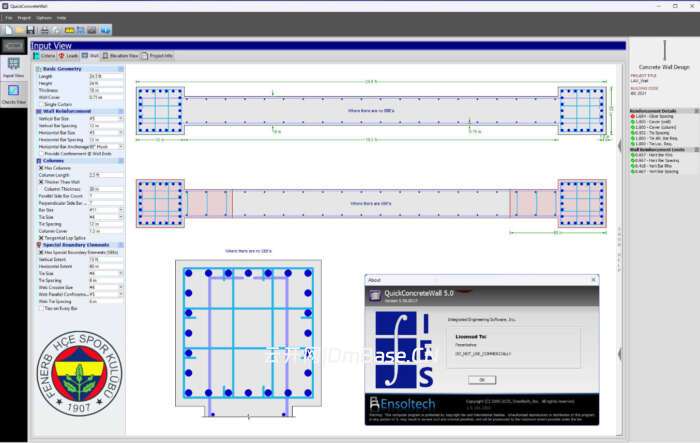Click the red failed Clear Spacing status icon
This screenshot has height=443, width=700.
(x=633, y=116)
